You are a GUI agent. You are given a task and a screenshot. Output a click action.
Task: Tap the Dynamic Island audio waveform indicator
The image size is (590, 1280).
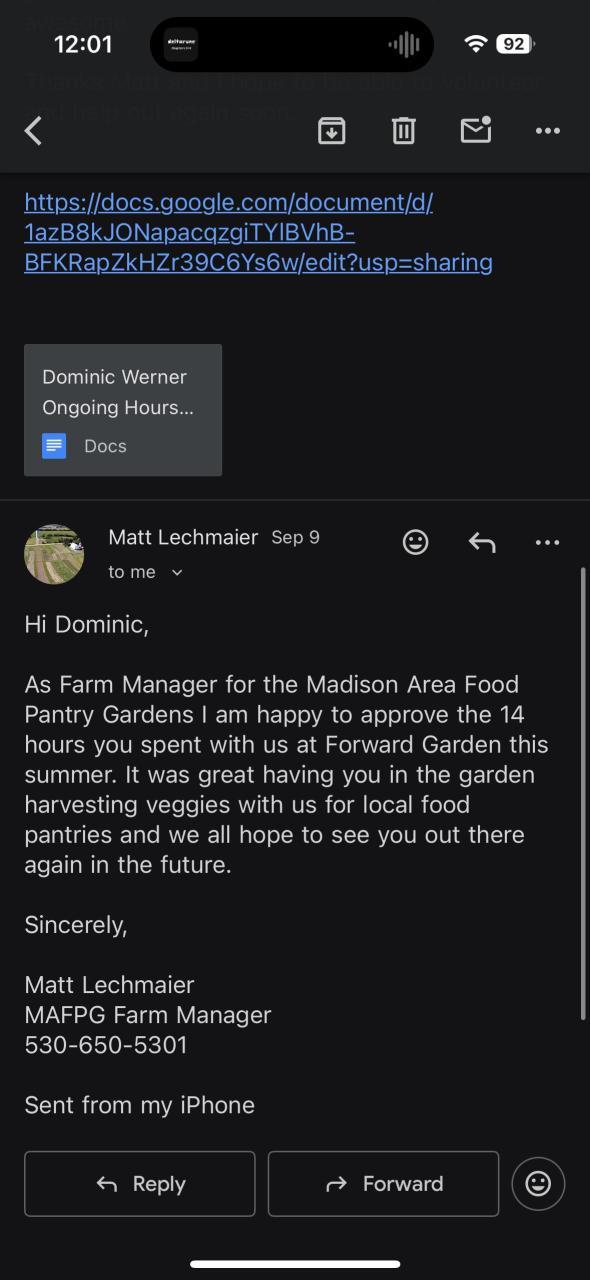point(404,44)
